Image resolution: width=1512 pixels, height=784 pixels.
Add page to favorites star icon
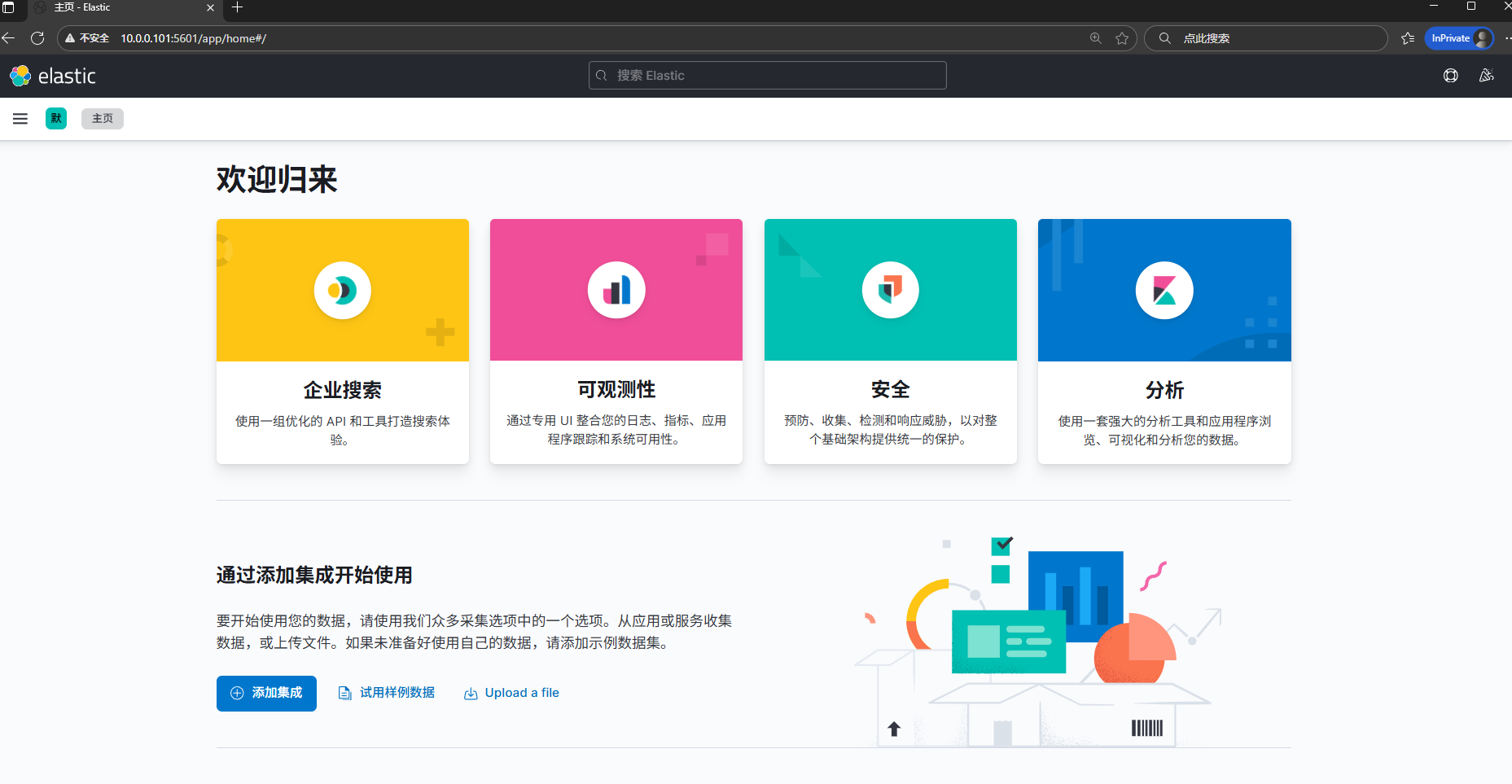(1122, 38)
